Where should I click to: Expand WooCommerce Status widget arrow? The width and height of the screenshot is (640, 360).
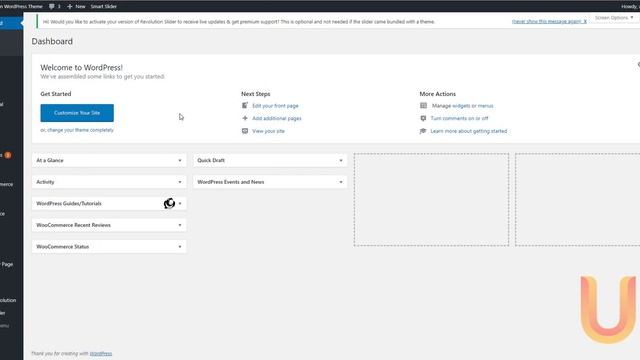[180, 247]
